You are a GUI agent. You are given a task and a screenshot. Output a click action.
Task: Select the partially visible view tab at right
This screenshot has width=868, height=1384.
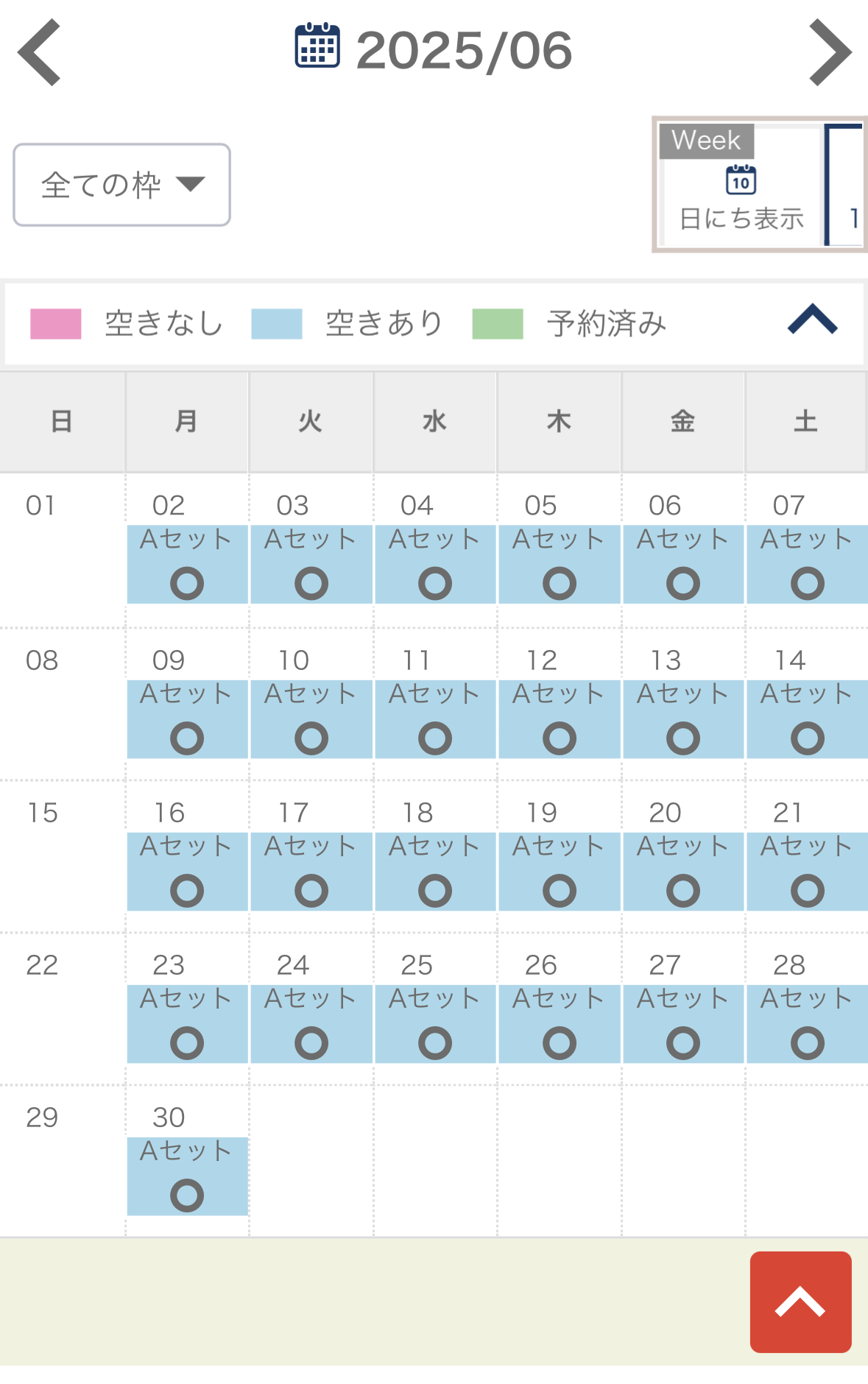[846, 186]
